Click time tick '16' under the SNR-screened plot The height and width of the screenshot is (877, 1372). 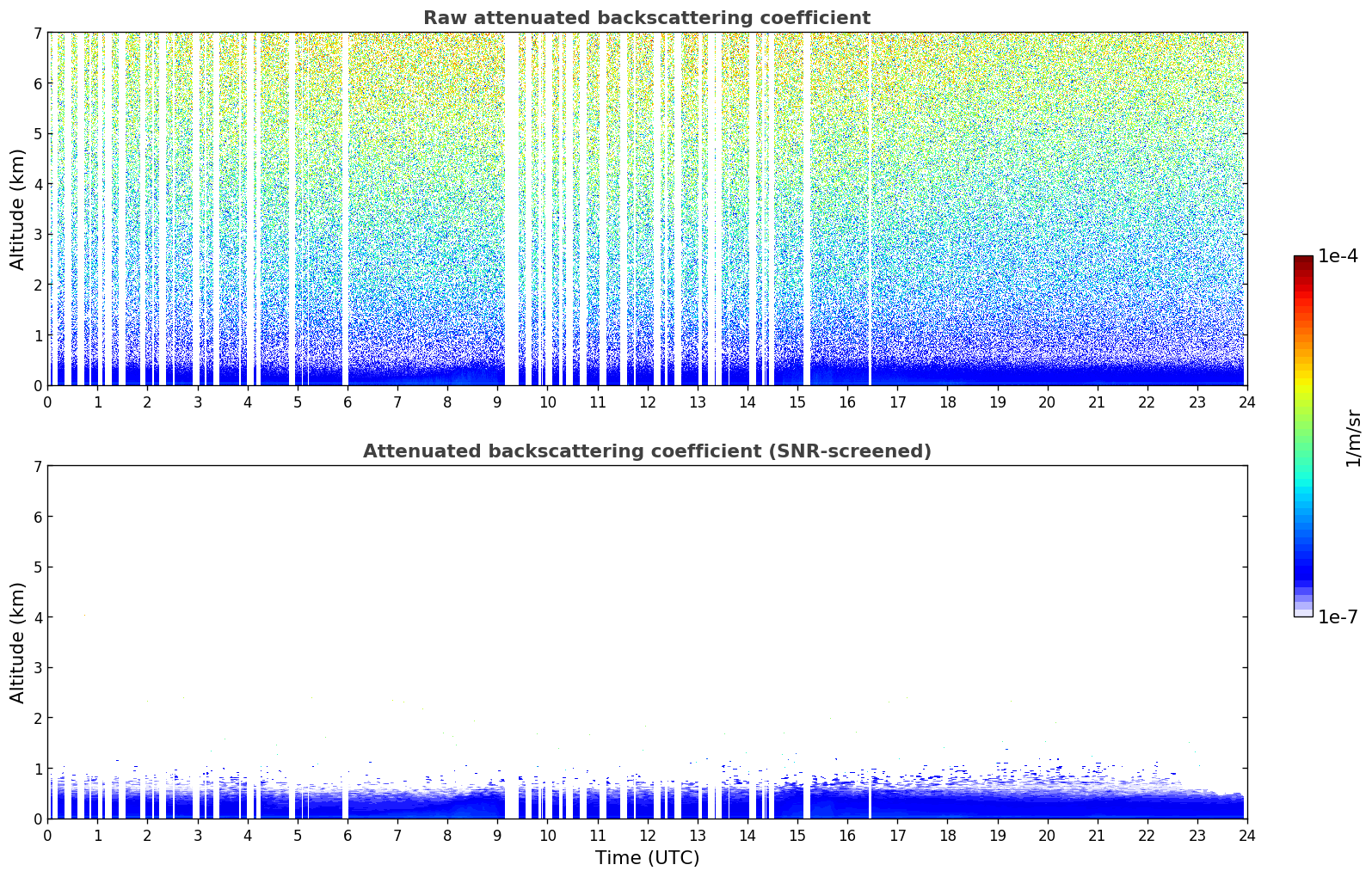[x=847, y=835]
